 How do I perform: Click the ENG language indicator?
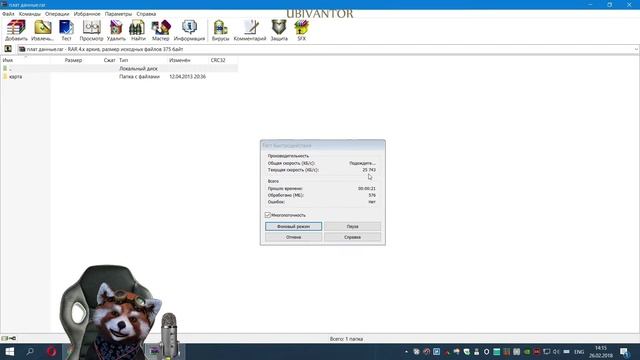point(579,352)
